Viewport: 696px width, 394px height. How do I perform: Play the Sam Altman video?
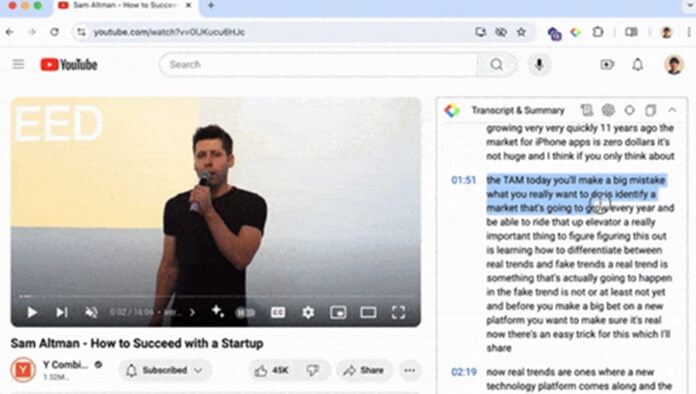click(32, 312)
